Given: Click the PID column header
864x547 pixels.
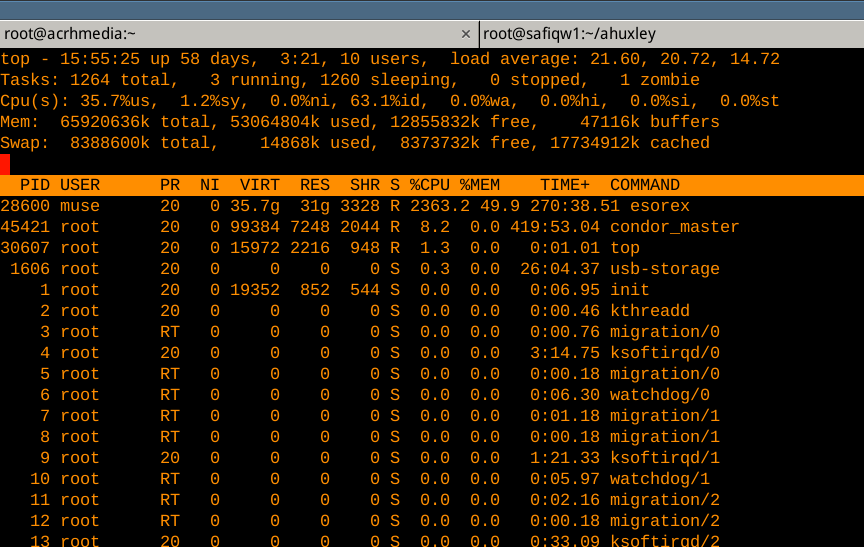Looking at the screenshot, I should [35, 185].
